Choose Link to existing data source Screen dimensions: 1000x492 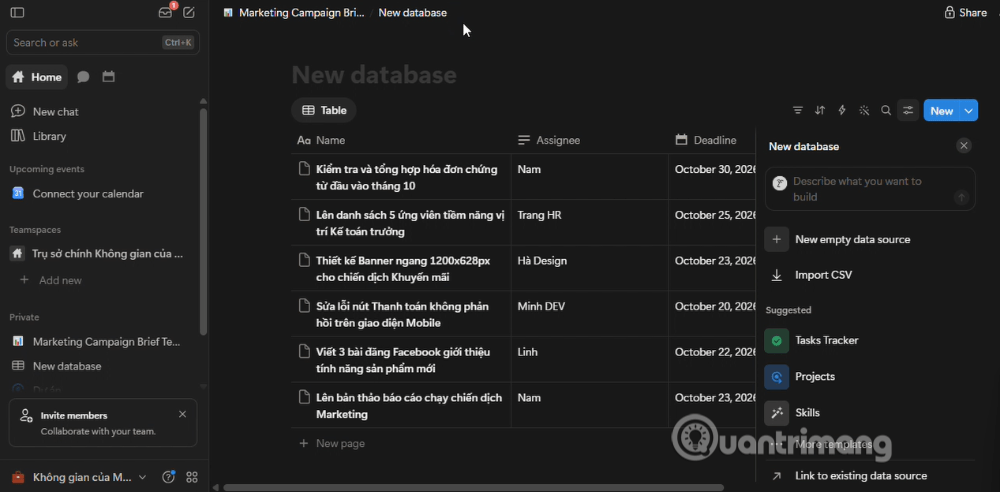point(870,475)
